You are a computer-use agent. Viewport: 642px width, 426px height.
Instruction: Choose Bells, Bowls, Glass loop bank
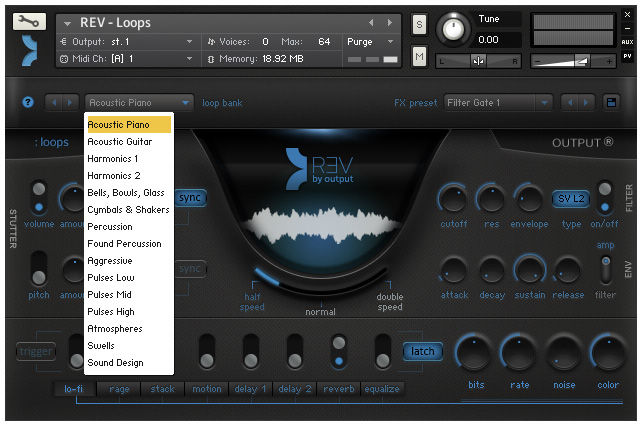point(129,193)
